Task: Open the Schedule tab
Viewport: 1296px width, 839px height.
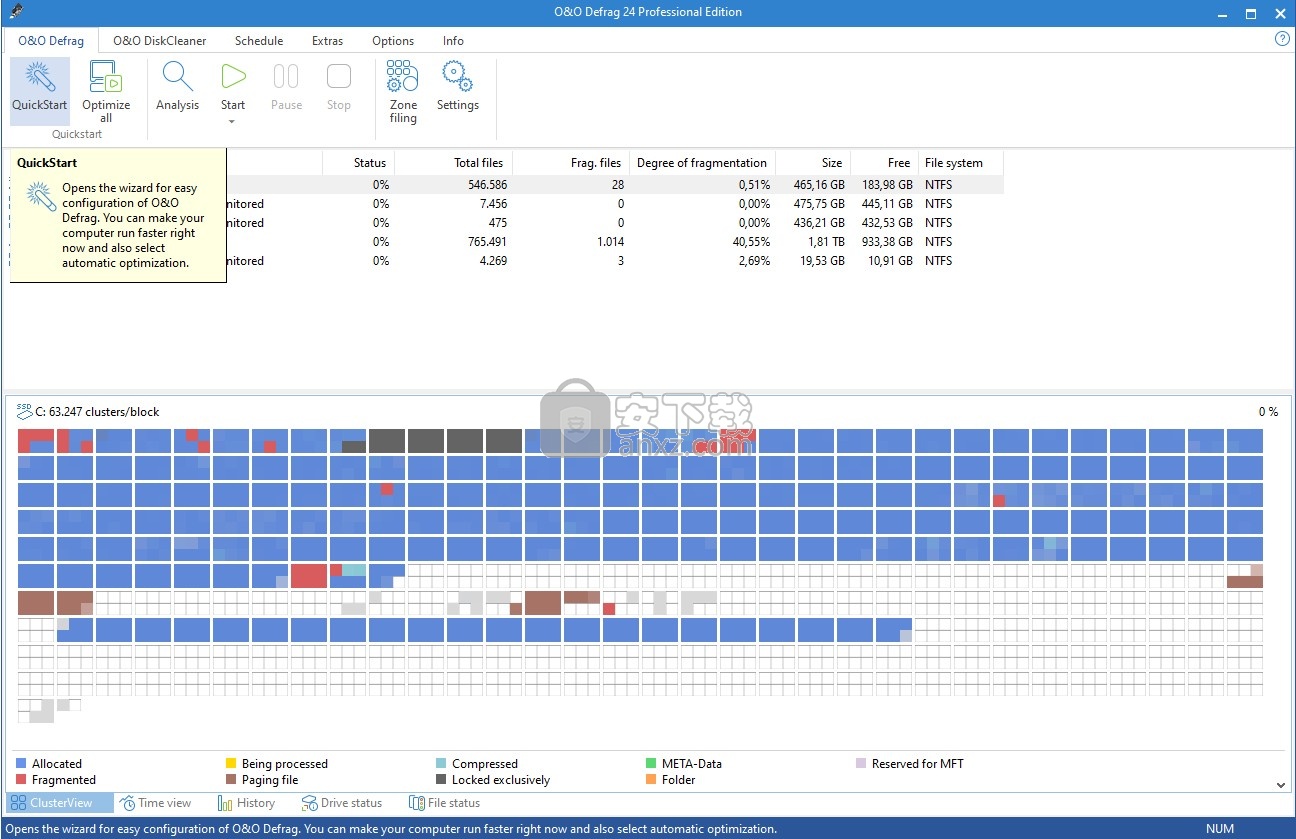Action: tap(259, 41)
